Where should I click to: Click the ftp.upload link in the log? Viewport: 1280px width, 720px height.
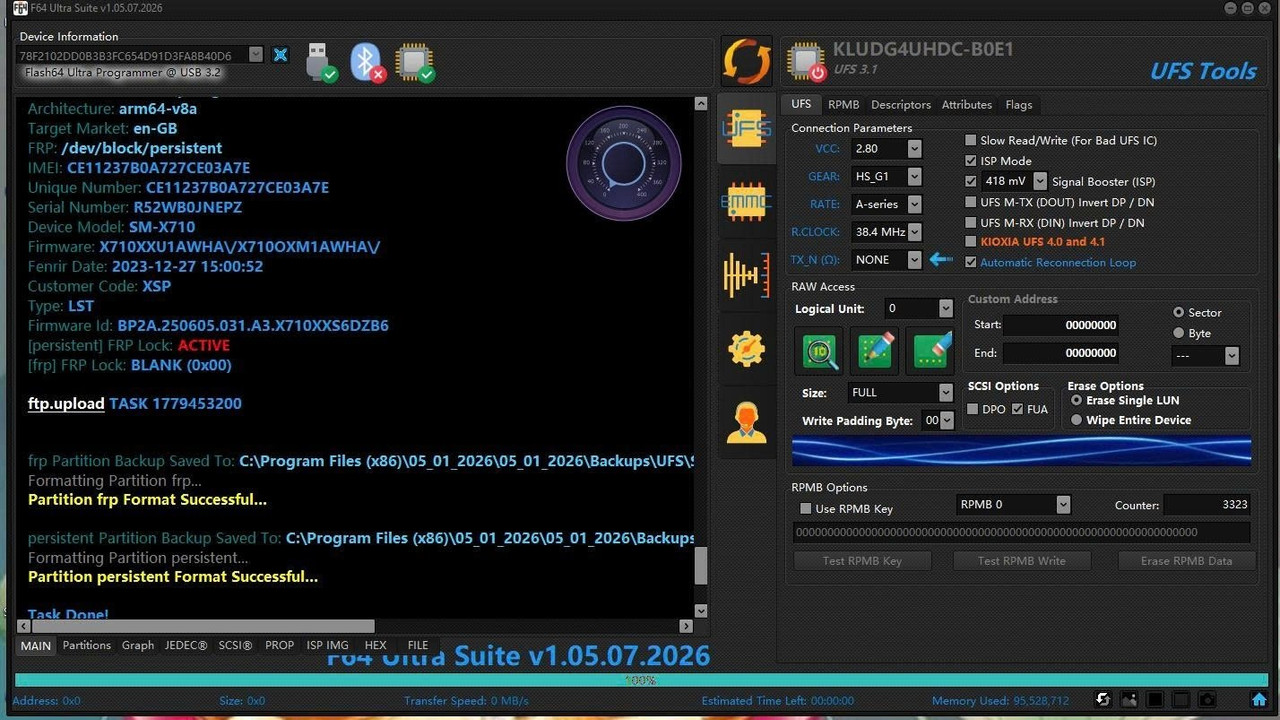pos(66,404)
